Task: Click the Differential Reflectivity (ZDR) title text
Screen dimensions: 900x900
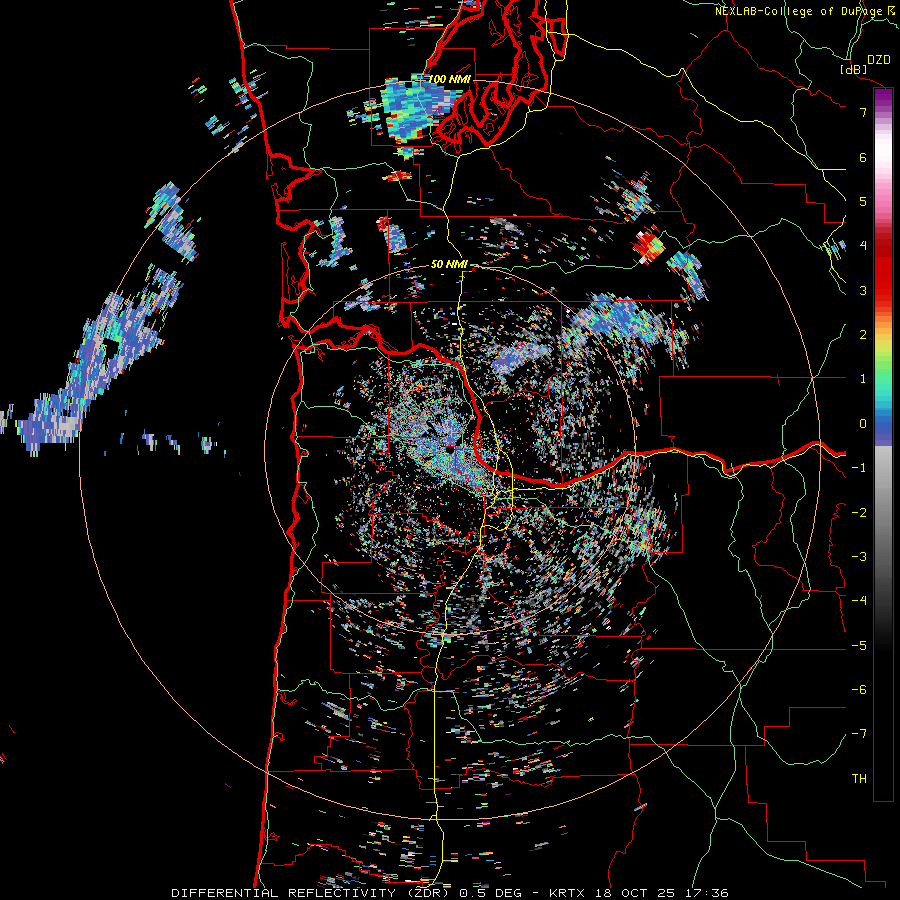Action: coord(310,893)
